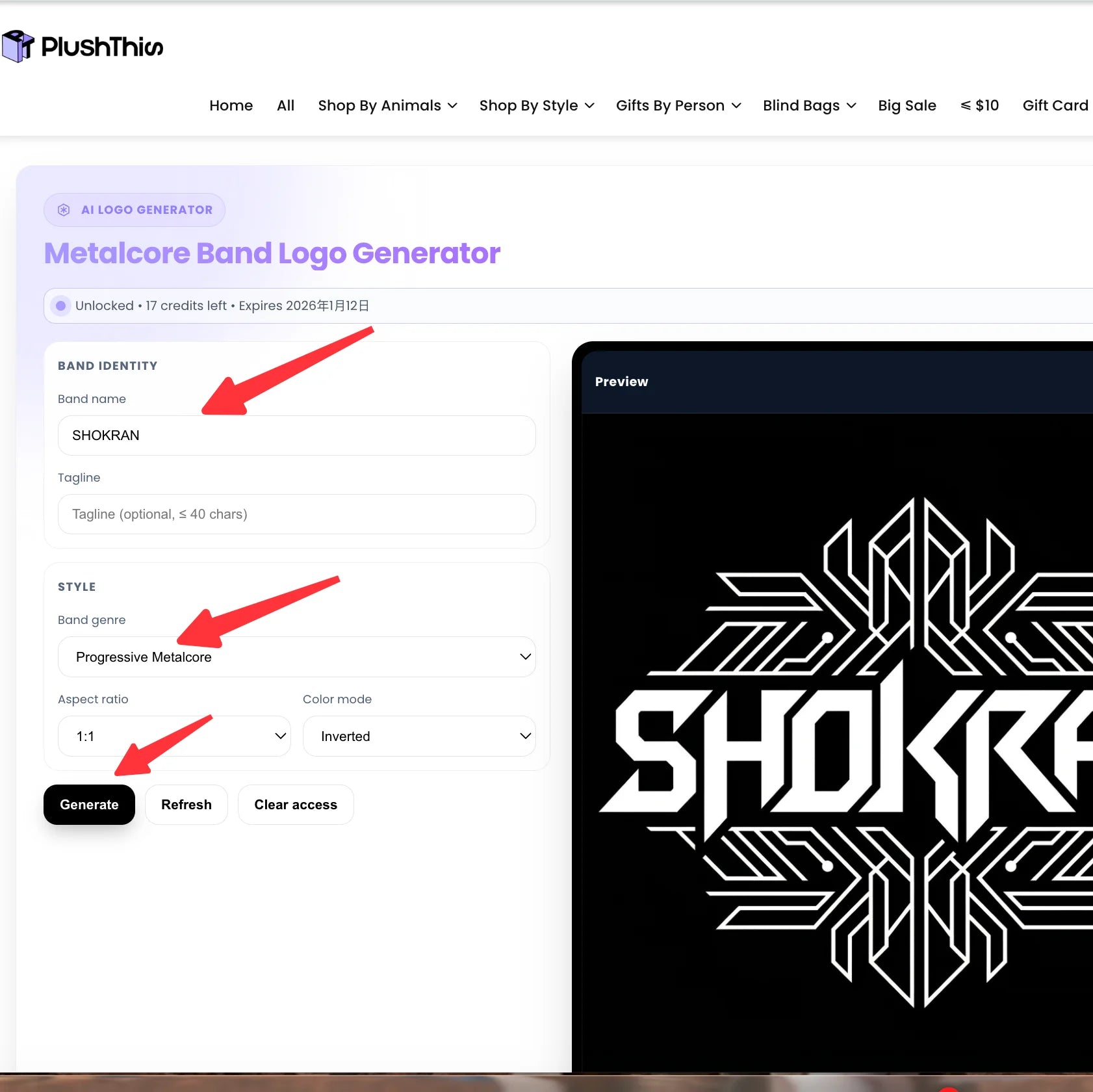This screenshot has height=1092, width=1093.
Task: Open the ≤ $10 menu link
Action: [x=980, y=106]
